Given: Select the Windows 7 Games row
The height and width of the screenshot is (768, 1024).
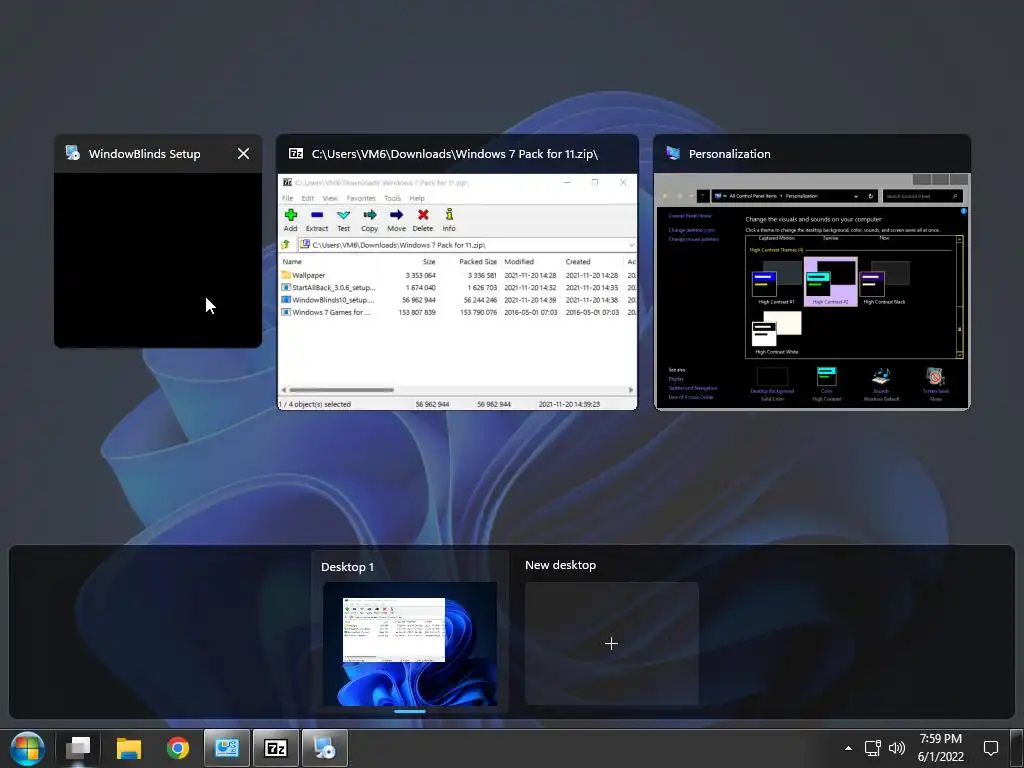Looking at the screenshot, I should pyautogui.click(x=458, y=312).
